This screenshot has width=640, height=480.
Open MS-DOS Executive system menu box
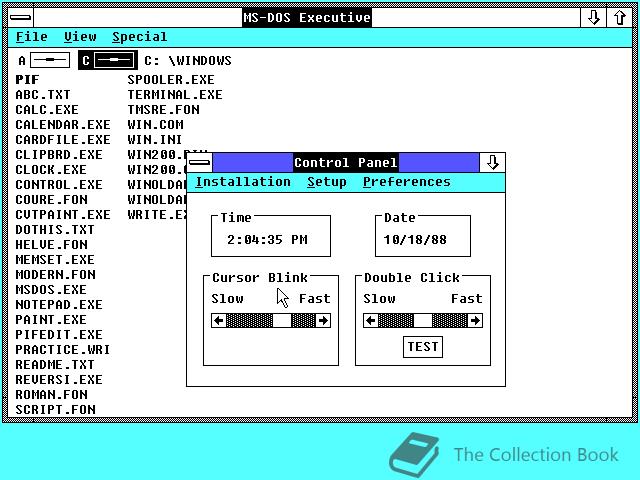[20, 18]
